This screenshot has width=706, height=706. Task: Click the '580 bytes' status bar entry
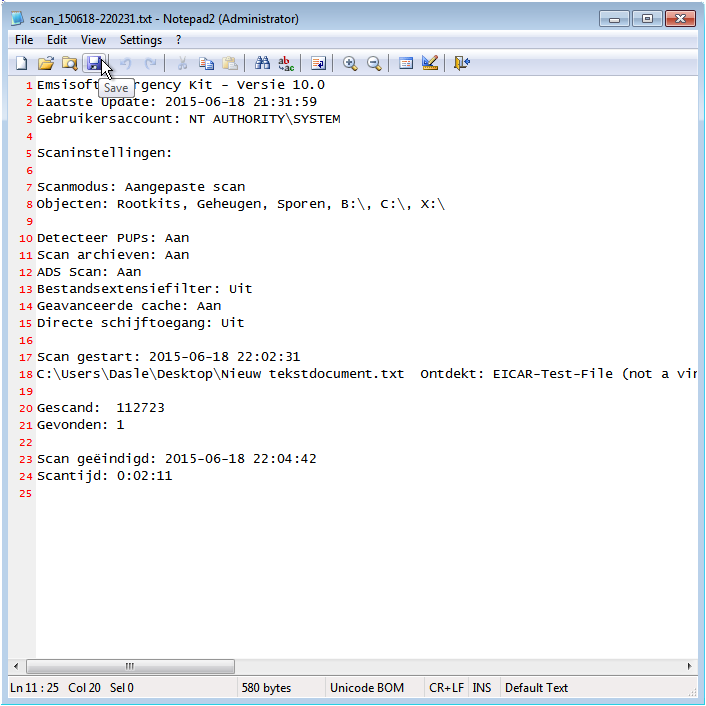(x=266, y=688)
